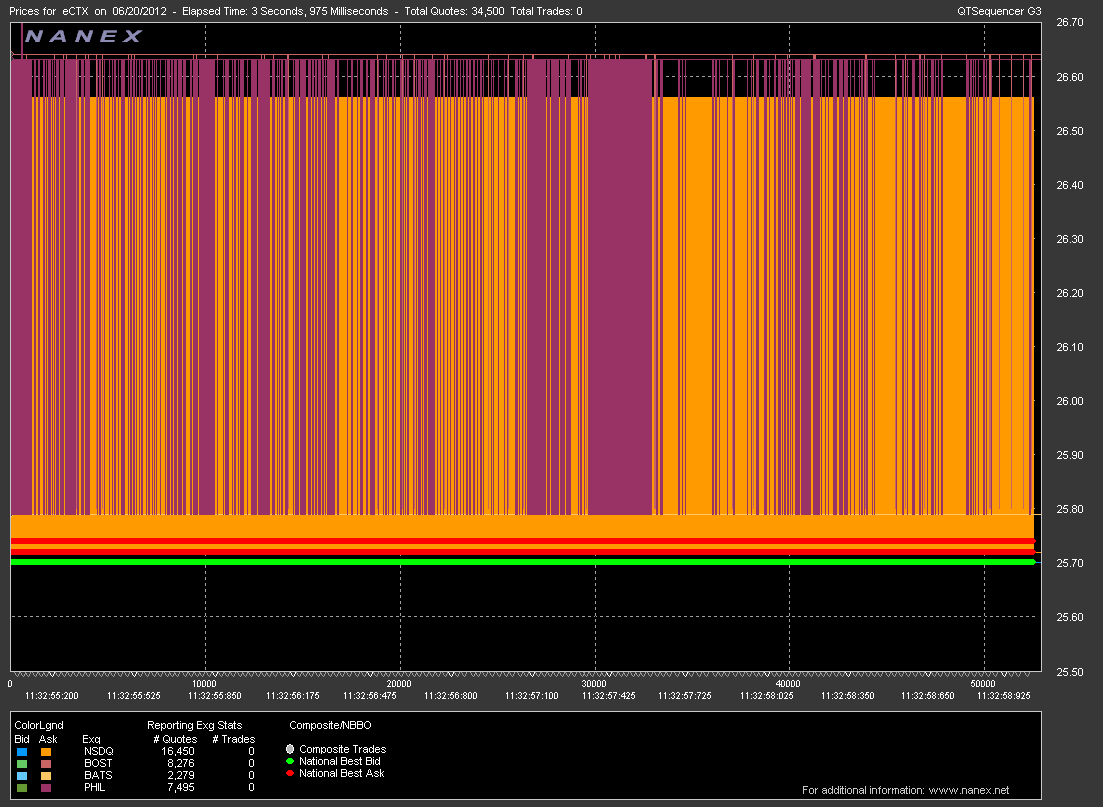
Task: Click the timestamp 11:32:55:850
Action: 215,696
